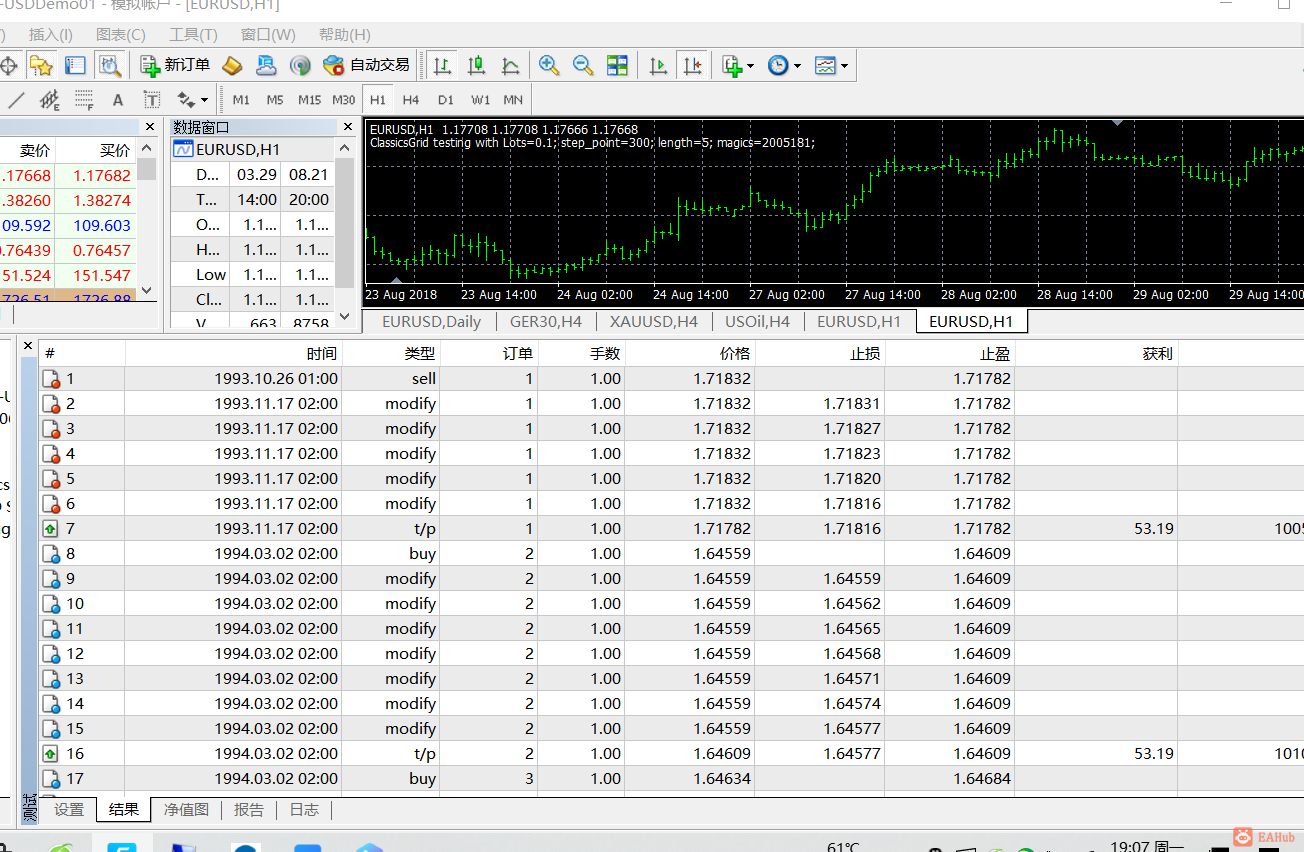Open the 工具(T) menu
Screen dimensions: 1304x852
(193, 35)
